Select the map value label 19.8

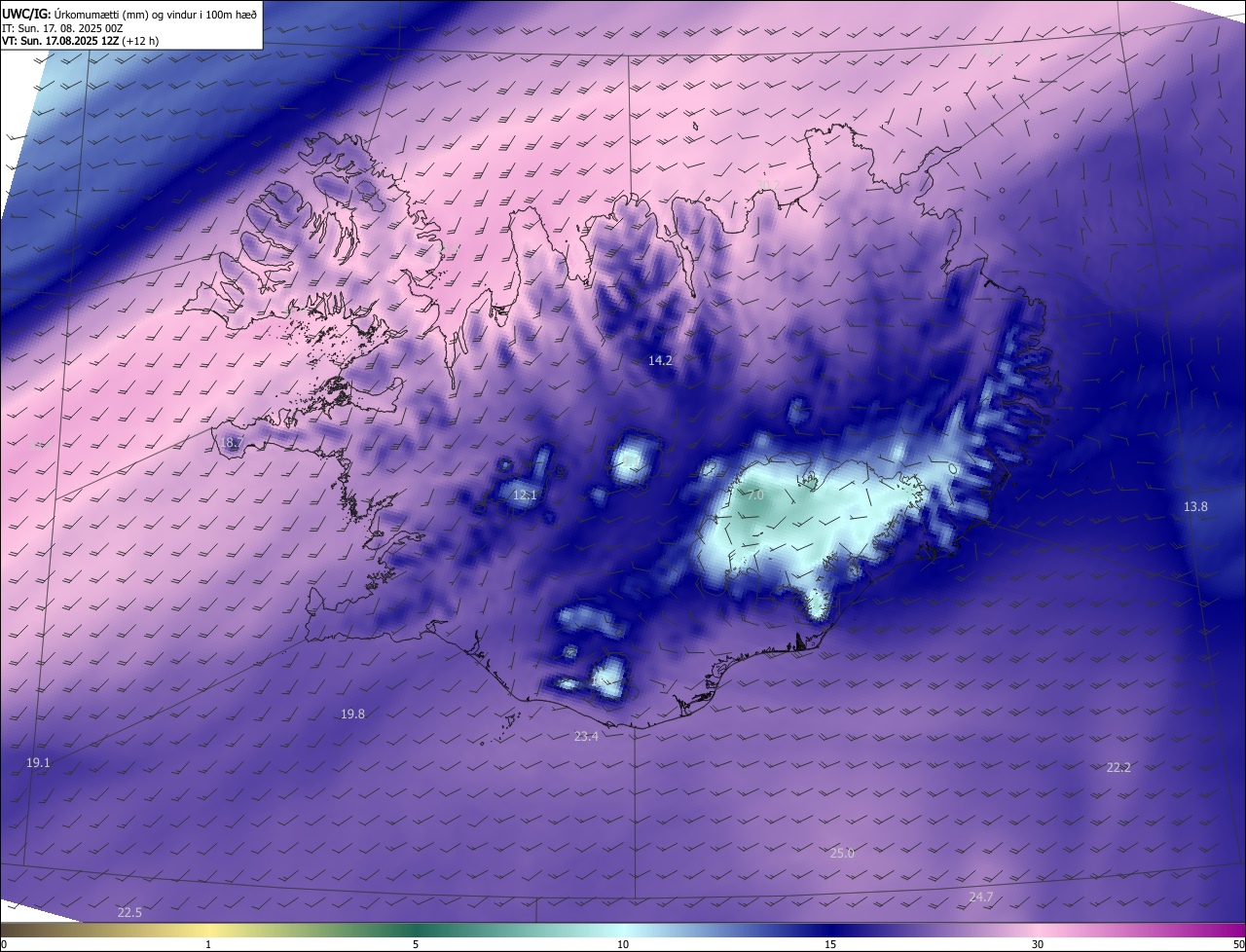(x=352, y=714)
